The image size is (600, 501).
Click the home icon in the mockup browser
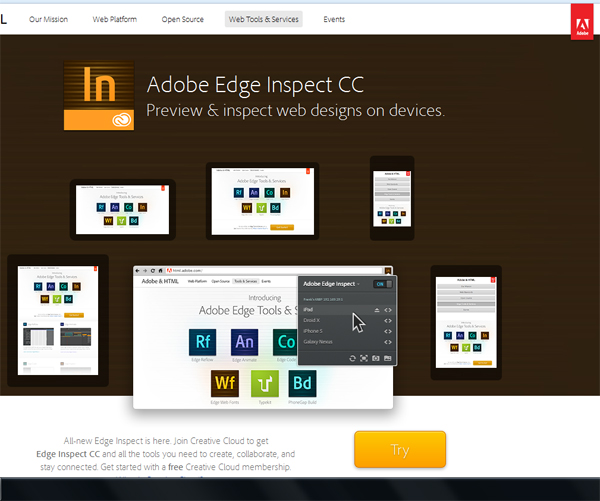tap(160, 271)
